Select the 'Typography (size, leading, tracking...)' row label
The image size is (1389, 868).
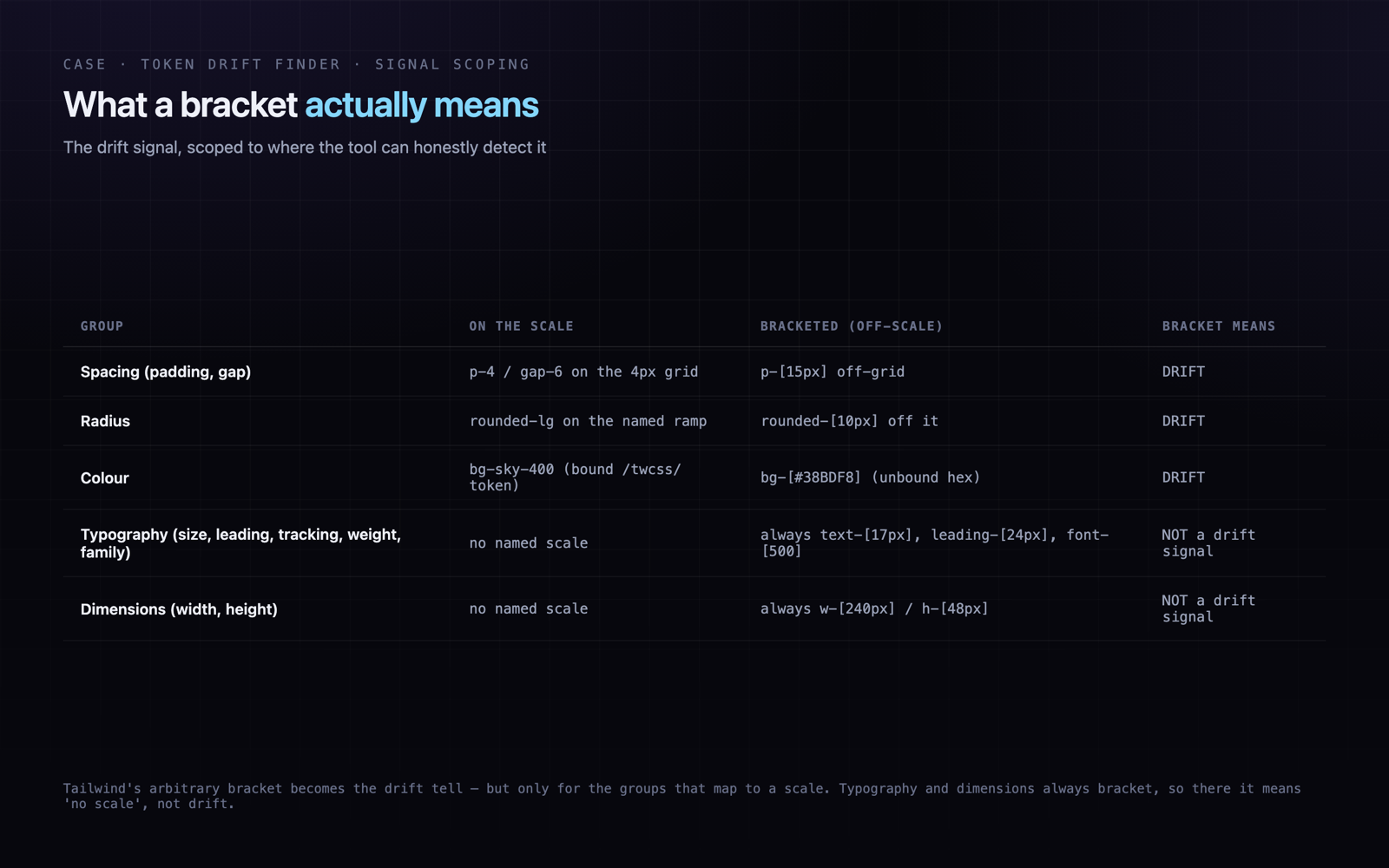click(240, 543)
